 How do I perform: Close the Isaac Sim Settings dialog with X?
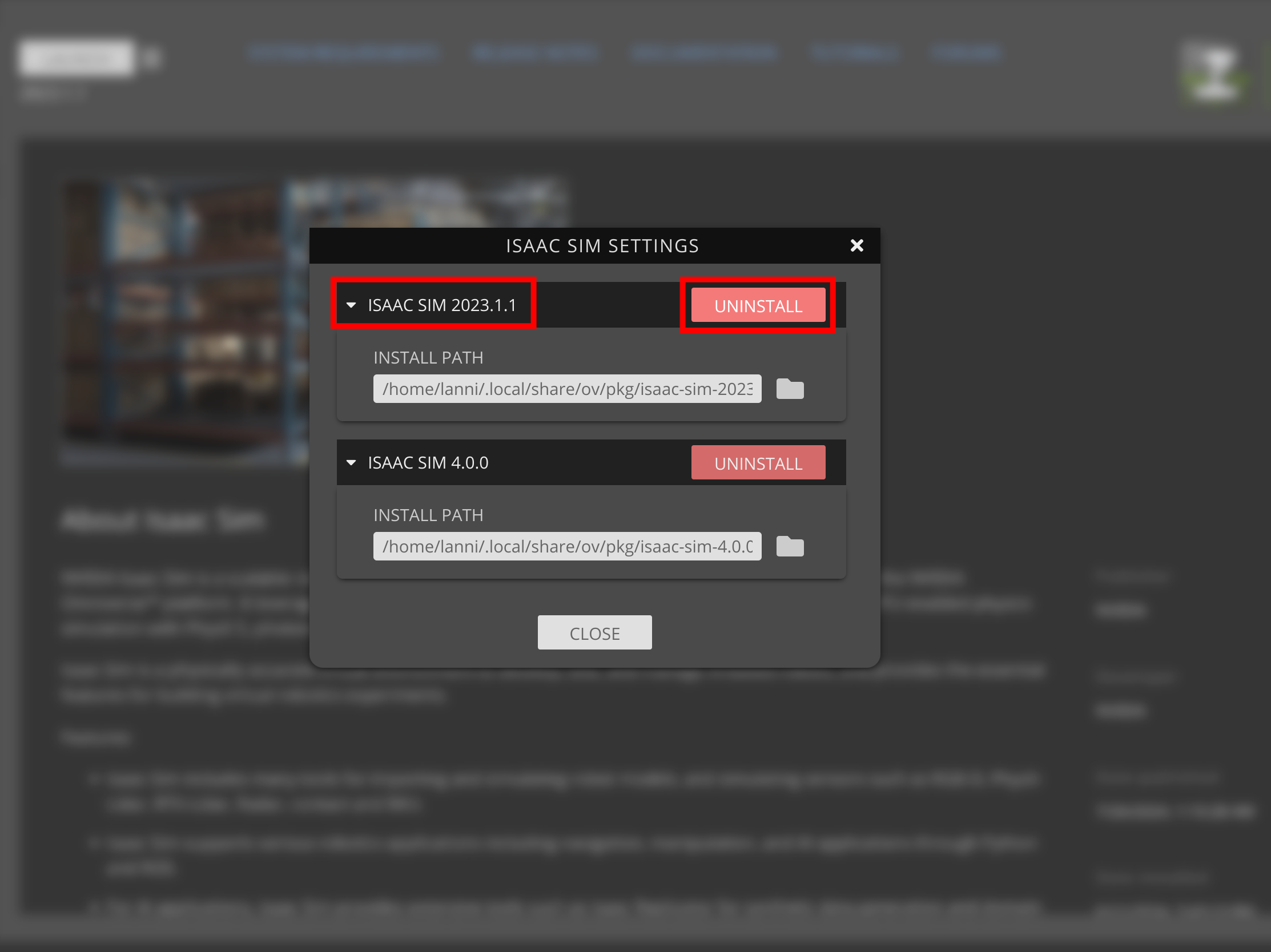(856, 246)
